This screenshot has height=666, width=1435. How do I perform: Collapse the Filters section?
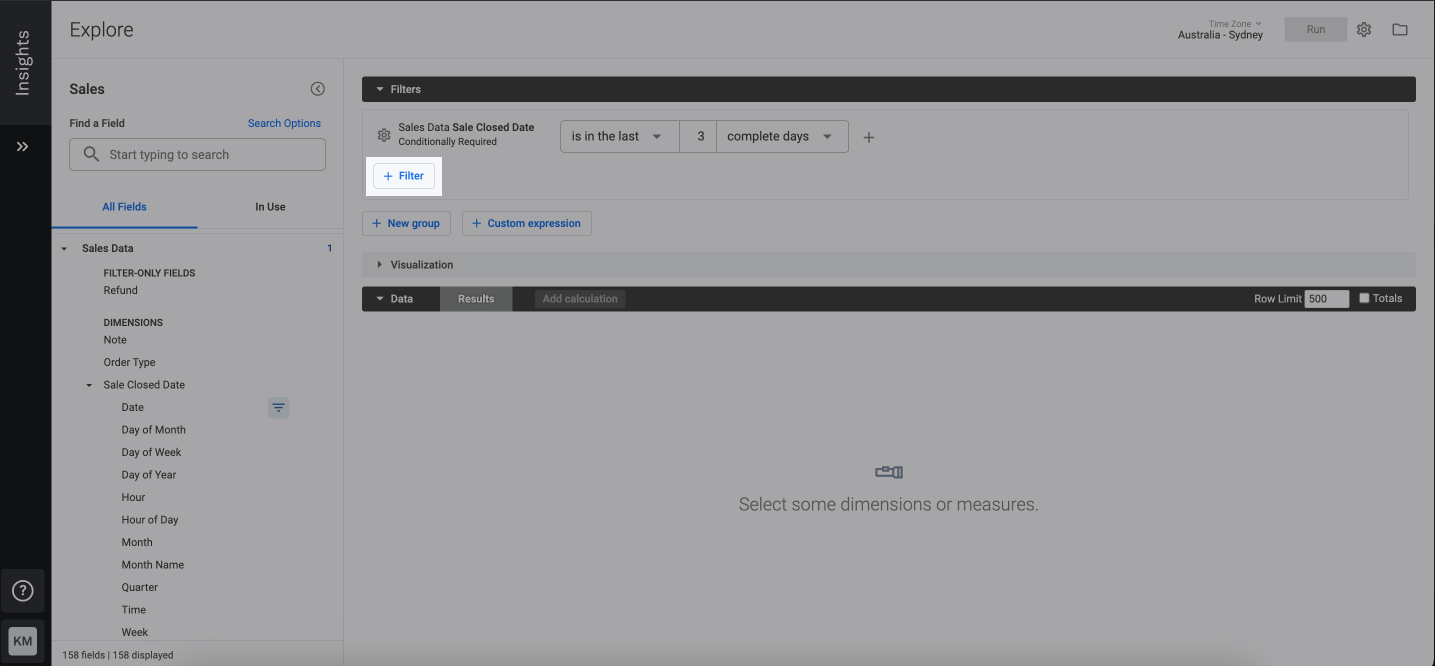click(380, 89)
